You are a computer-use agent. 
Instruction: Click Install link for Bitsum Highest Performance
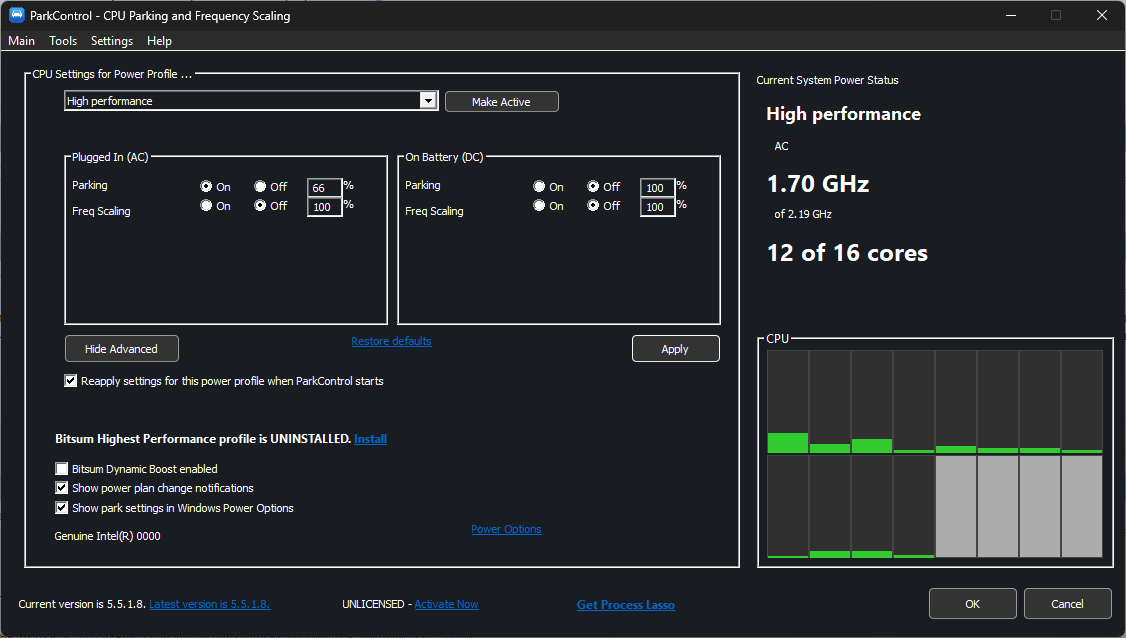coord(371,439)
